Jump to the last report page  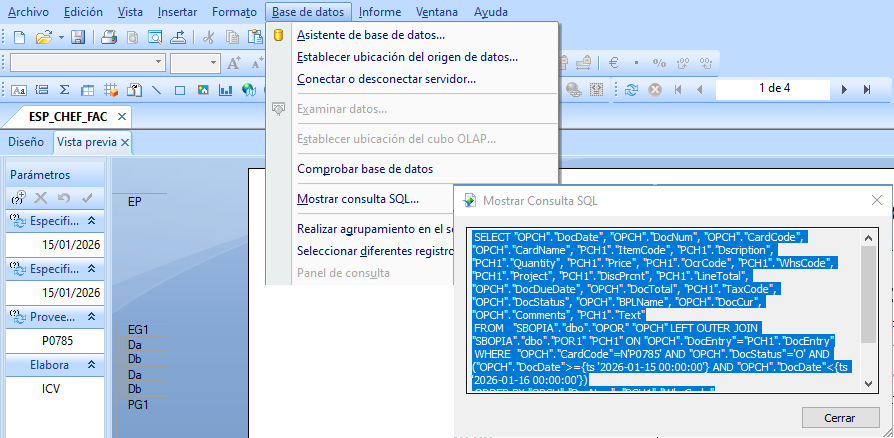point(868,89)
